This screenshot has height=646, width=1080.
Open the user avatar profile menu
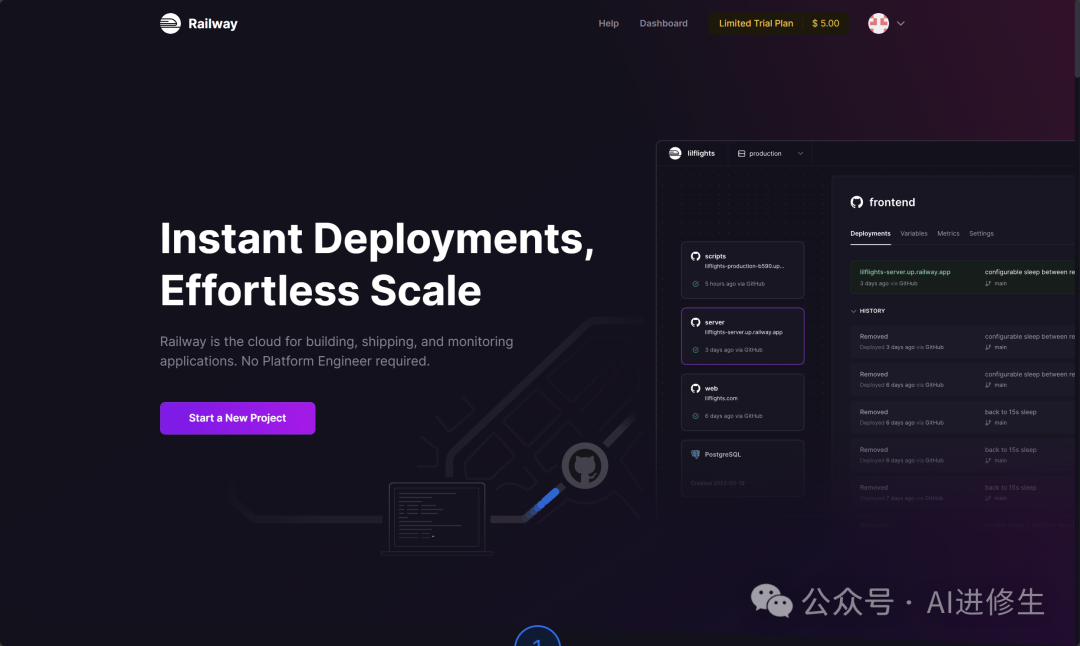click(878, 23)
